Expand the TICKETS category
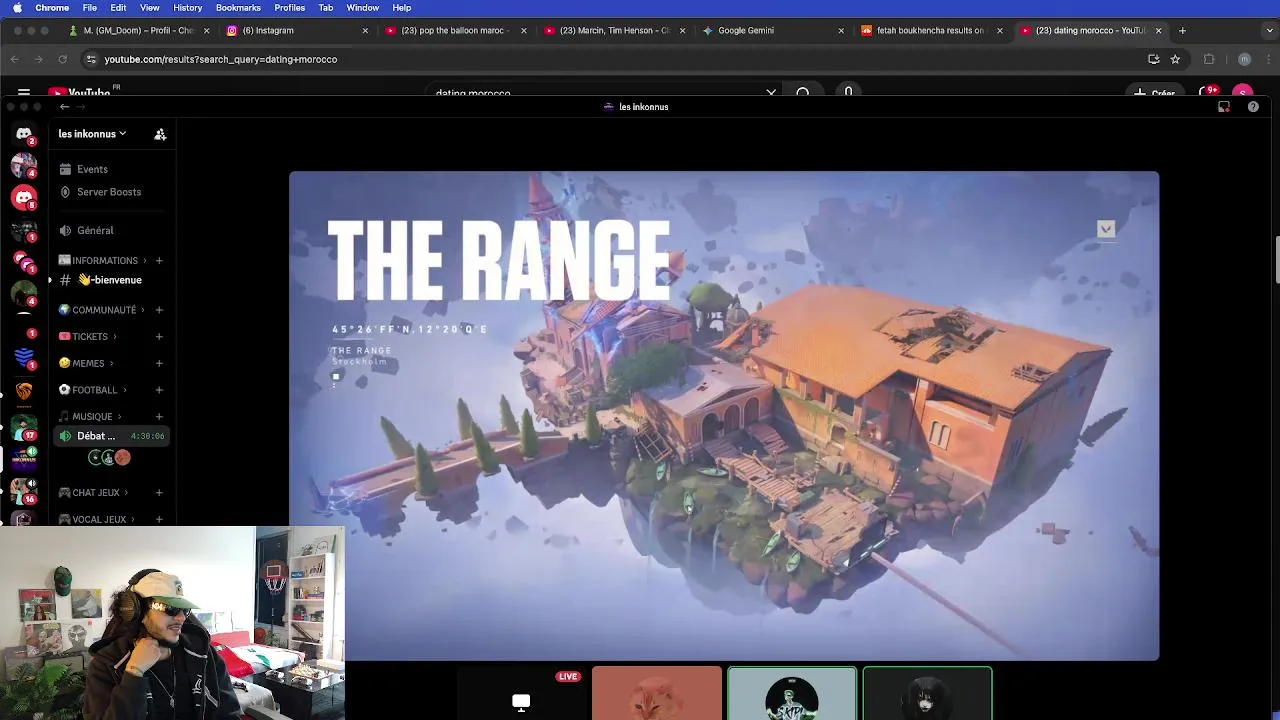This screenshot has width=1280, height=720. click(87, 336)
